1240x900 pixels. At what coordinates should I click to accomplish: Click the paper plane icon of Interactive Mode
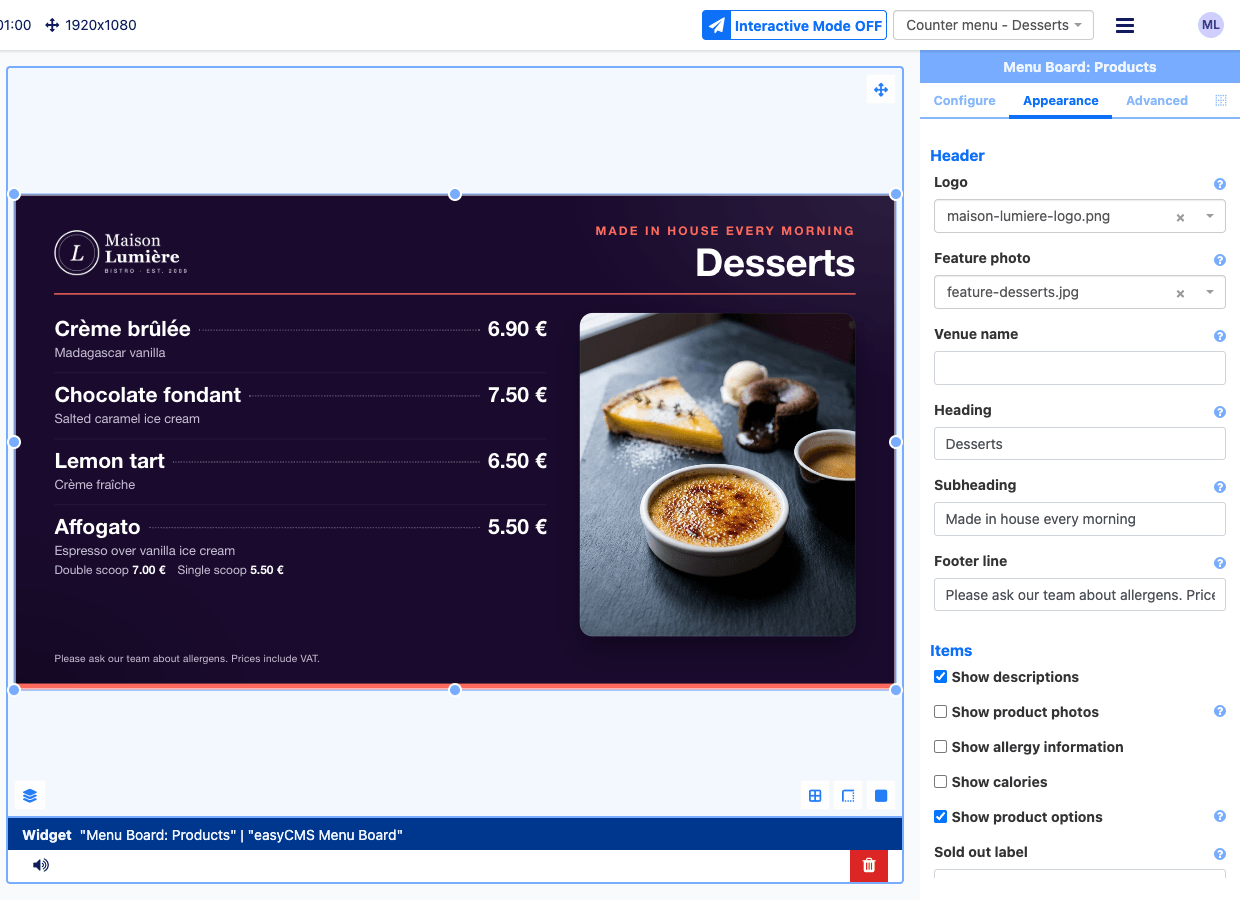tap(716, 25)
